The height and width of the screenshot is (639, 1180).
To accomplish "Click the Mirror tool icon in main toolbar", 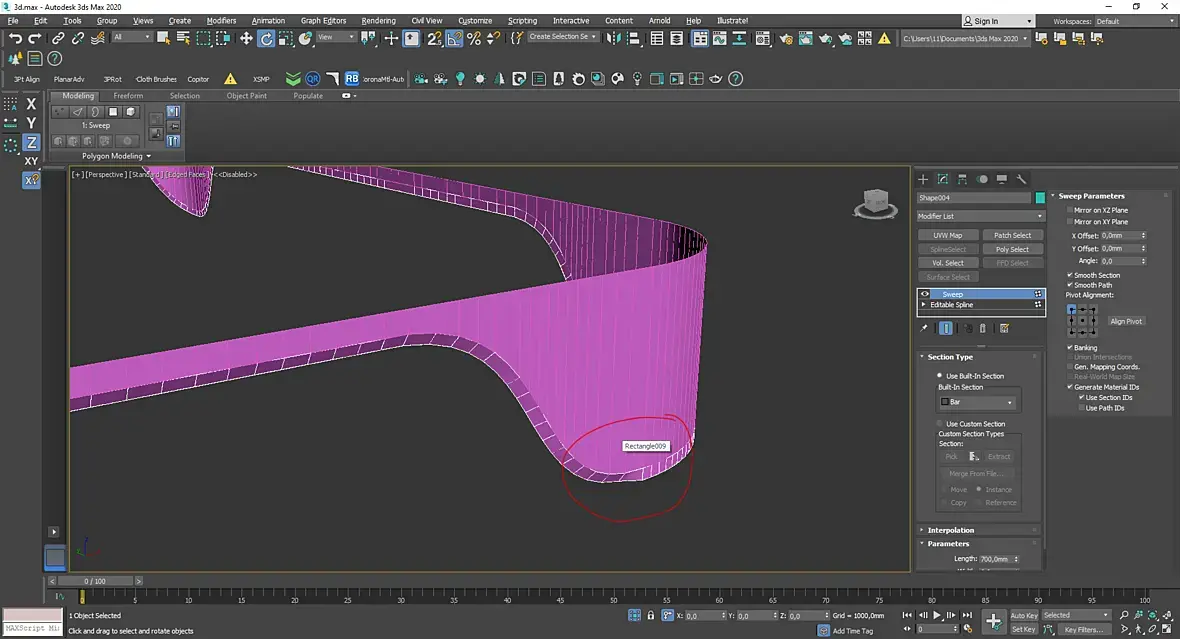I will pos(613,38).
